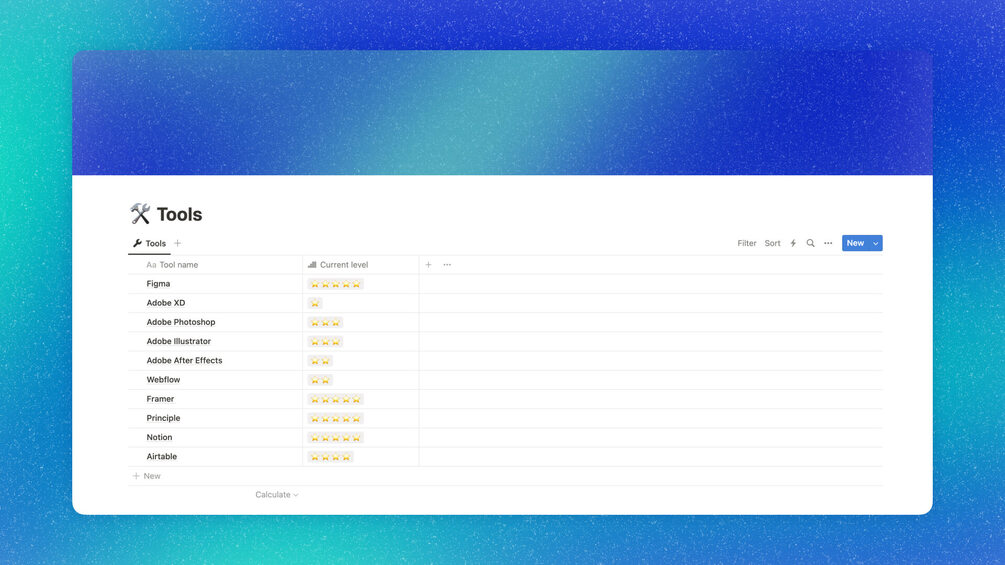1005x565 pixels.
Task: Edit Adobe XD's one-star level
Action: (315, 303)
